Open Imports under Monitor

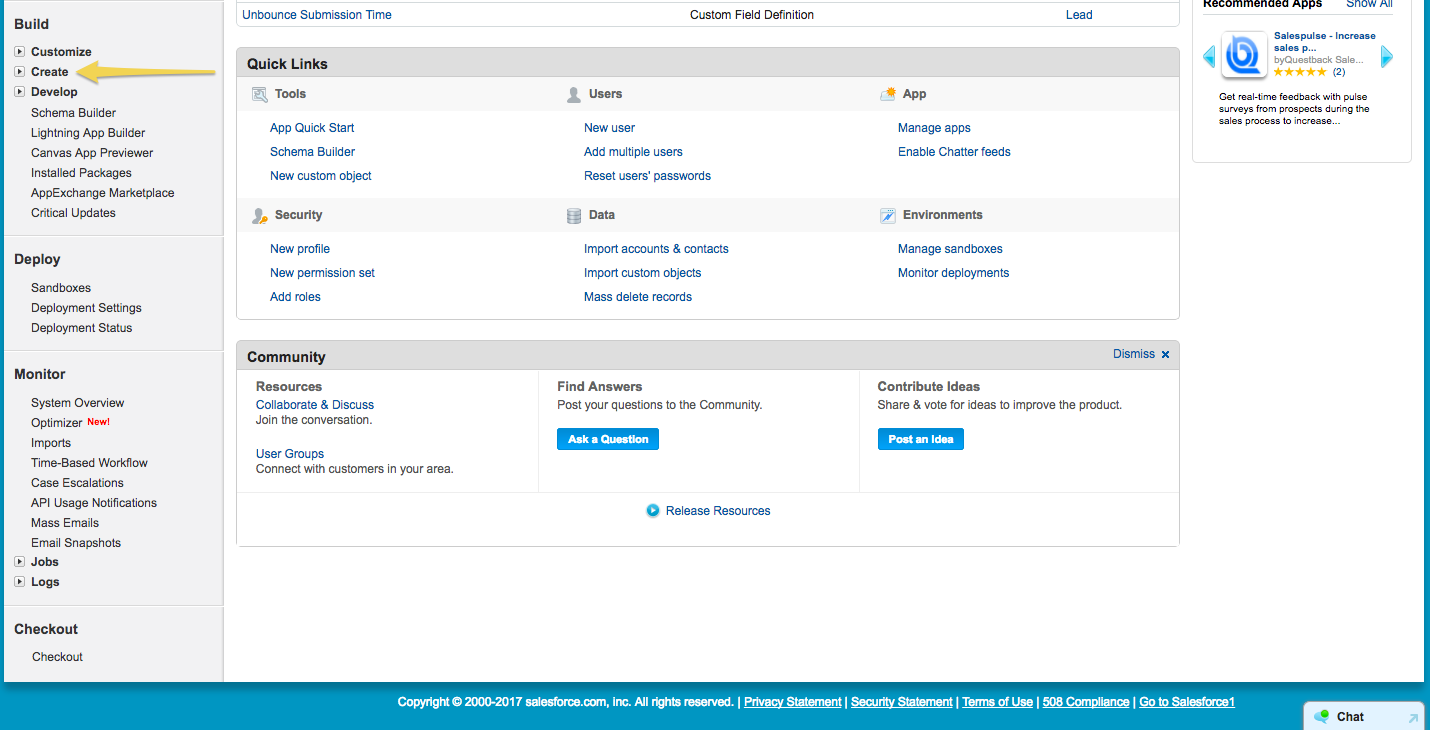tap(51, 443)
